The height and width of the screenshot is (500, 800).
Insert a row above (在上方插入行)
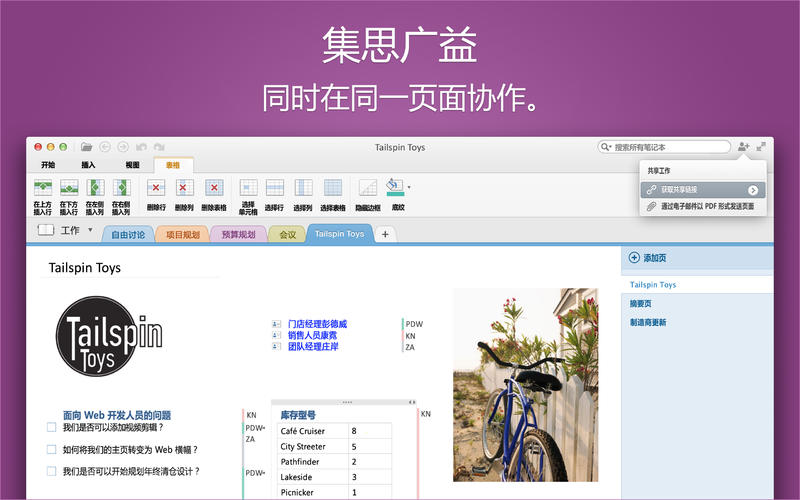click(x=43, y=196)
